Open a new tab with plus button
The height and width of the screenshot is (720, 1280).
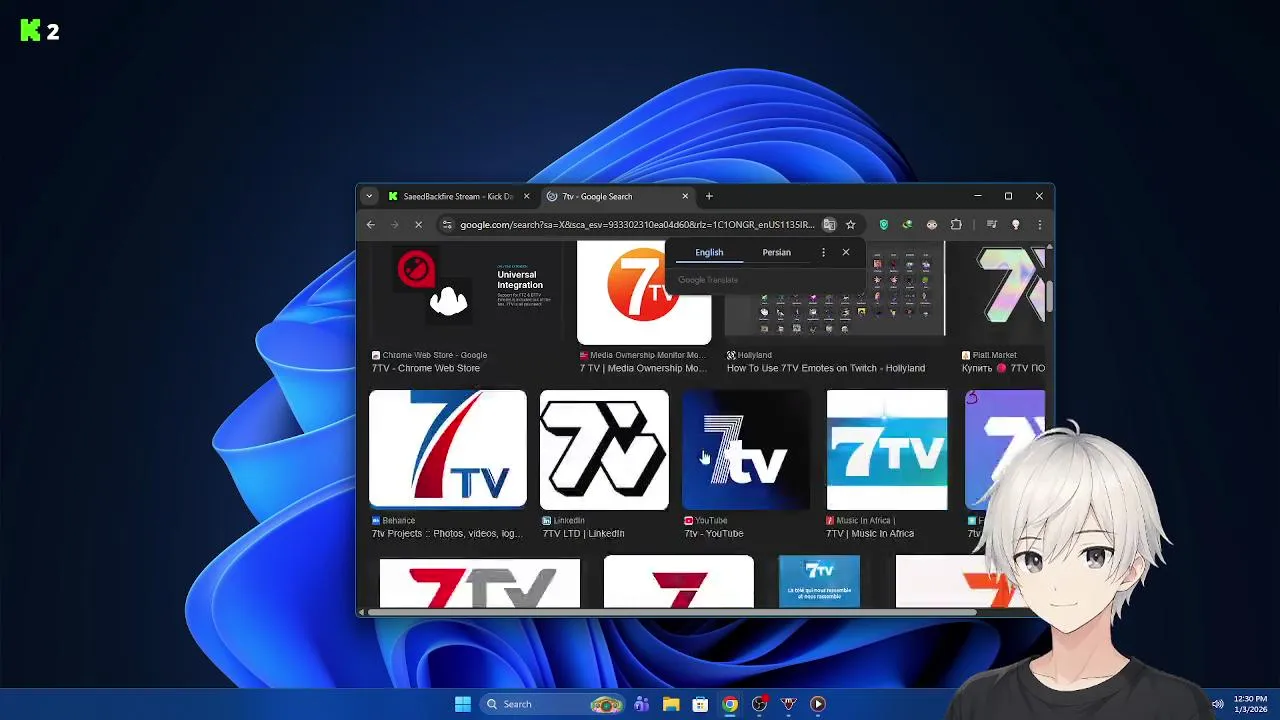point(709,196)
